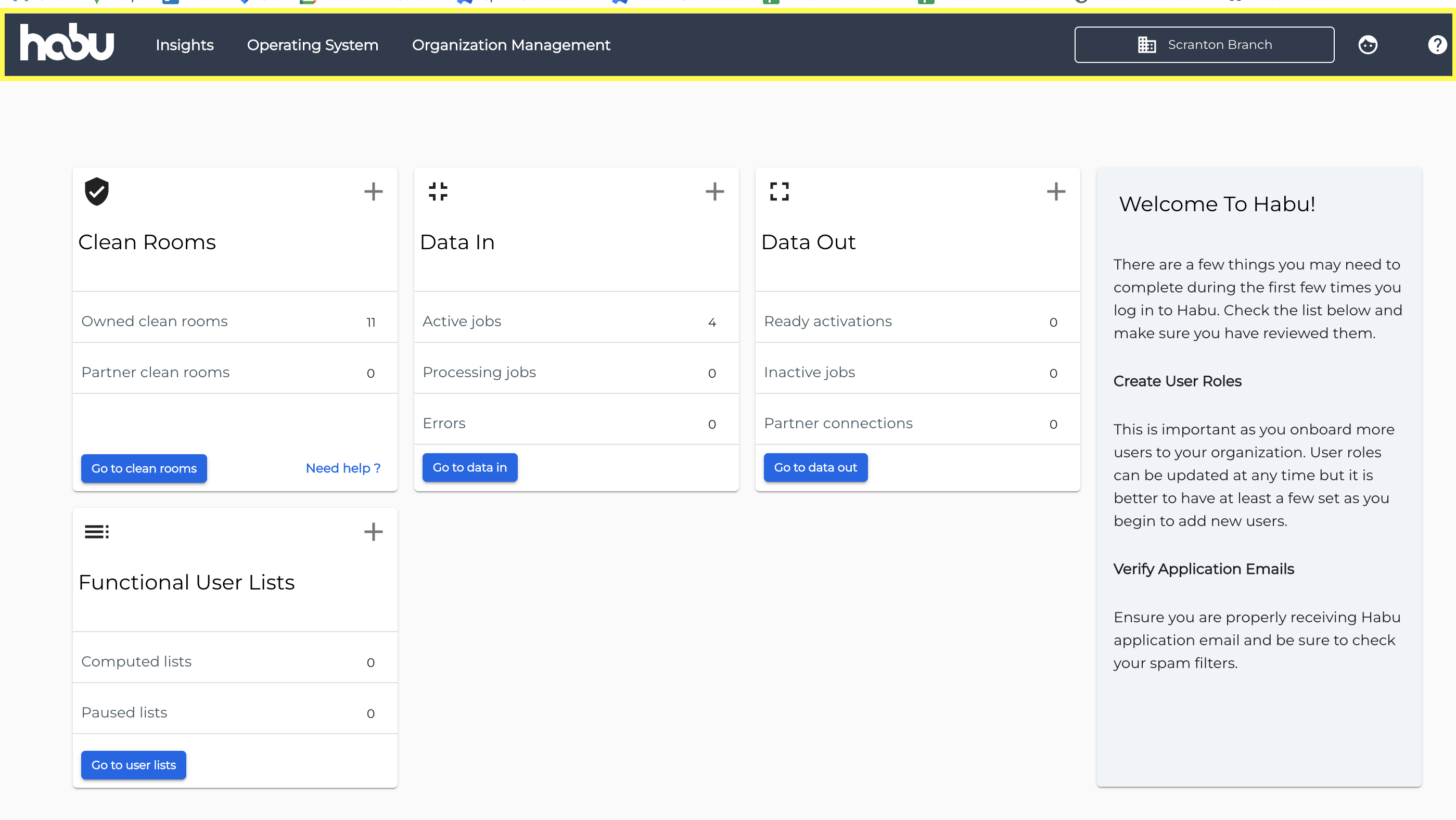Add a new clean room with plus icon
The width and height of the screenshot is (1456, 820).
(x=373, y=191)
